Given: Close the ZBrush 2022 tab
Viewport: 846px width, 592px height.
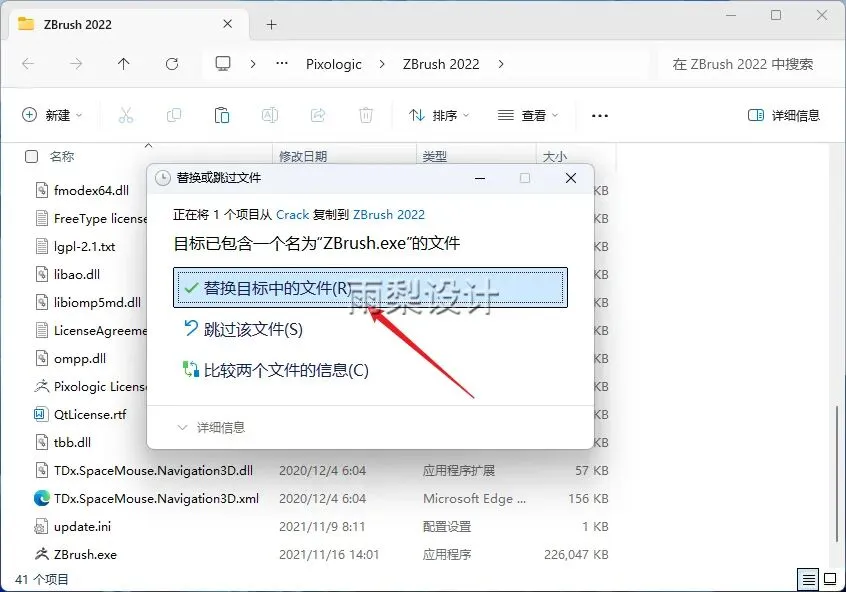Looking at the screenshot, I should [228, 24].
